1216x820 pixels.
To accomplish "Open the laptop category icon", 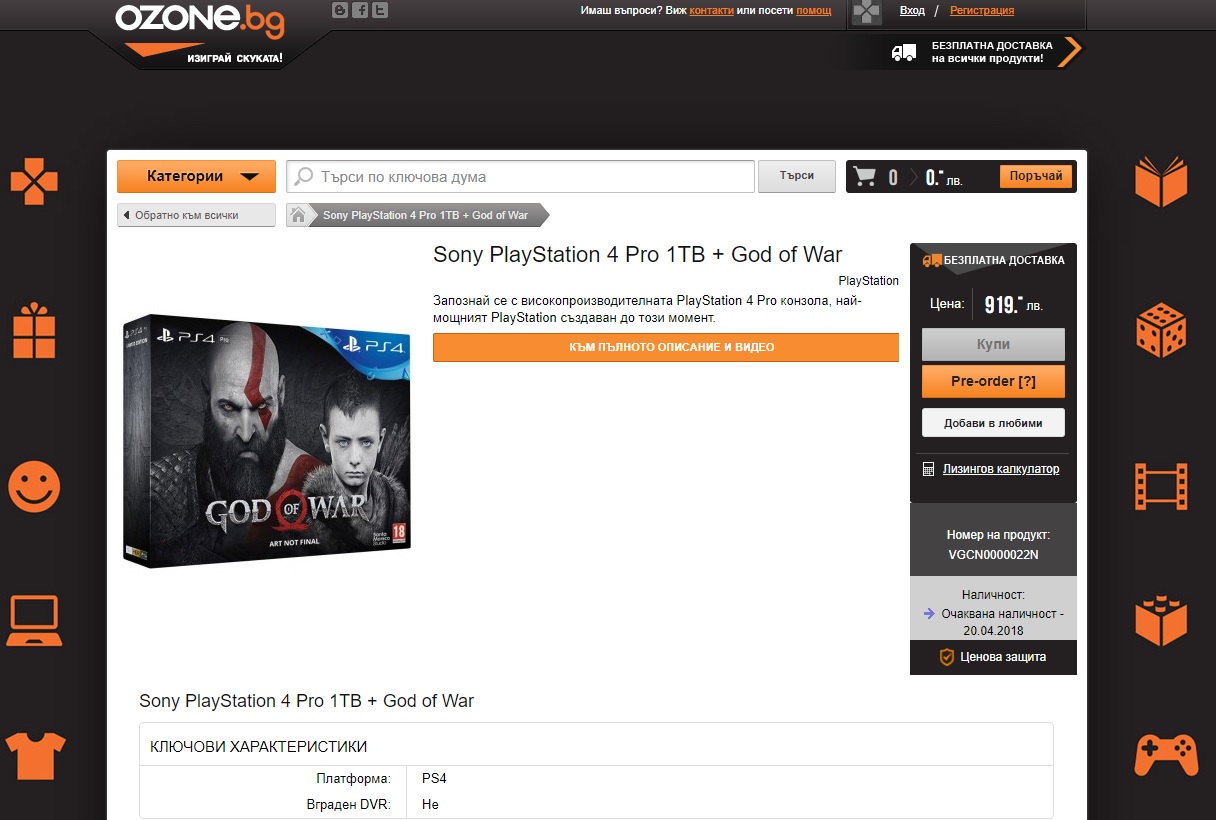I will click(x=34, y=621).
